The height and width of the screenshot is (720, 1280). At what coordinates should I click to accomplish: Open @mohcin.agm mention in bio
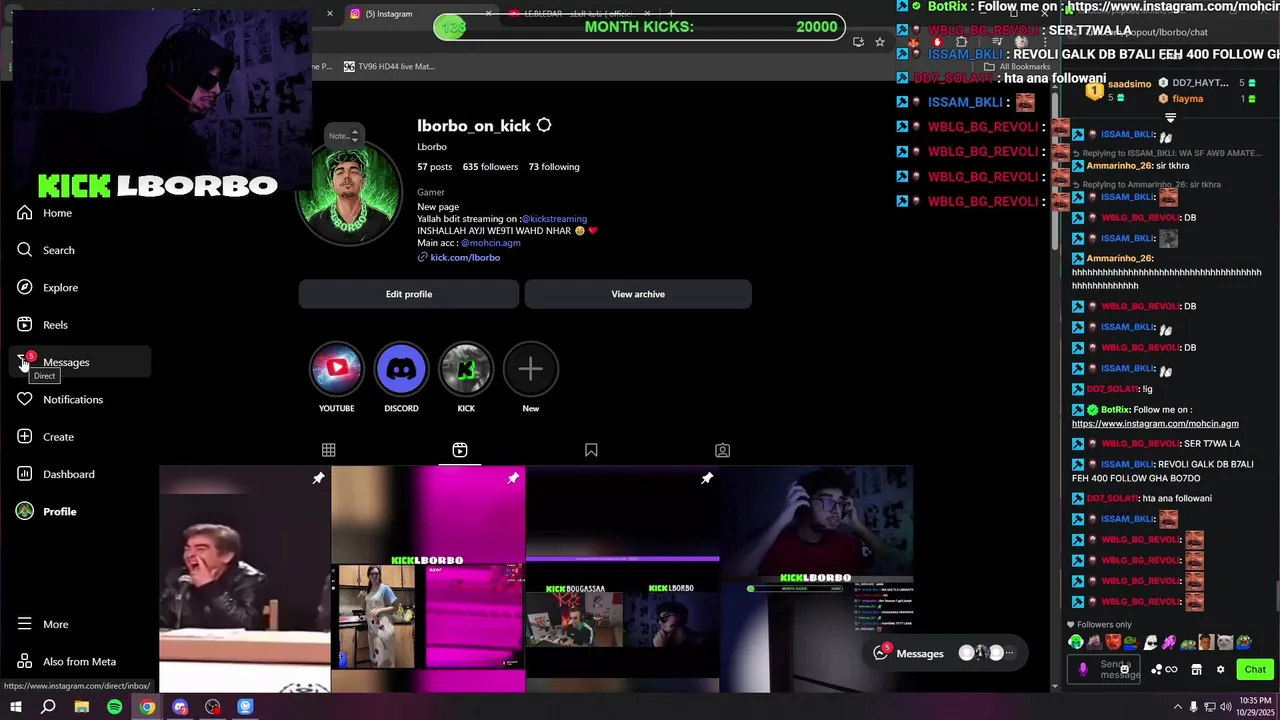point(490,243)
